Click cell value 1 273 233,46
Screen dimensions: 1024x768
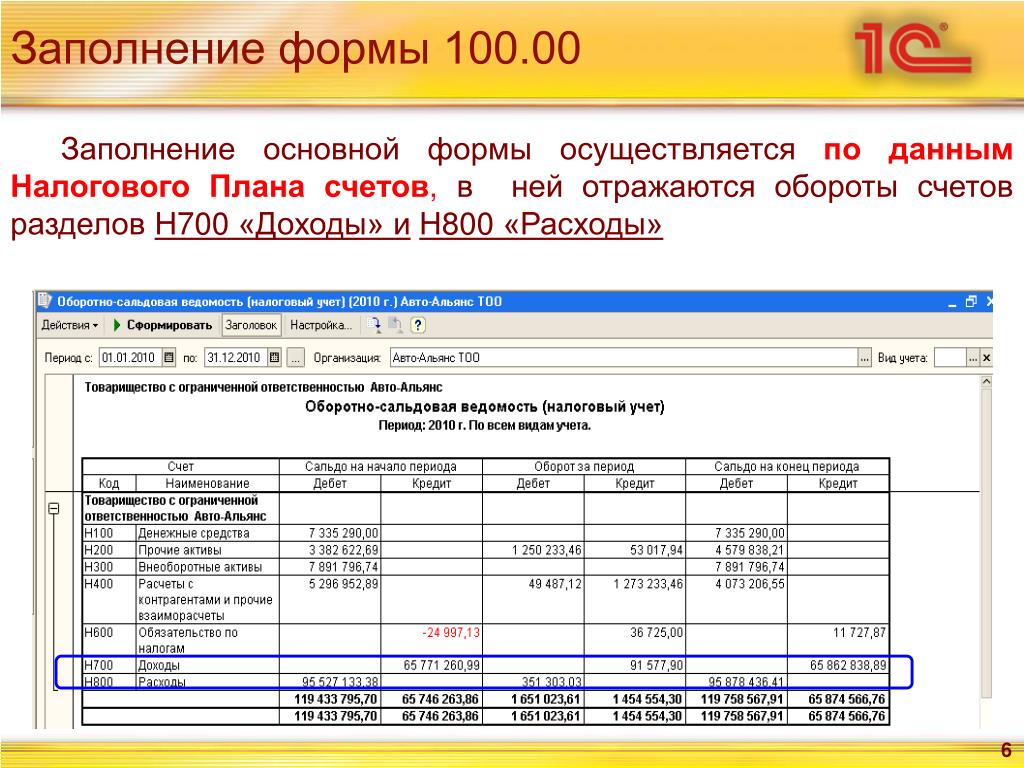pyautogui.click(x=648, y=584)
